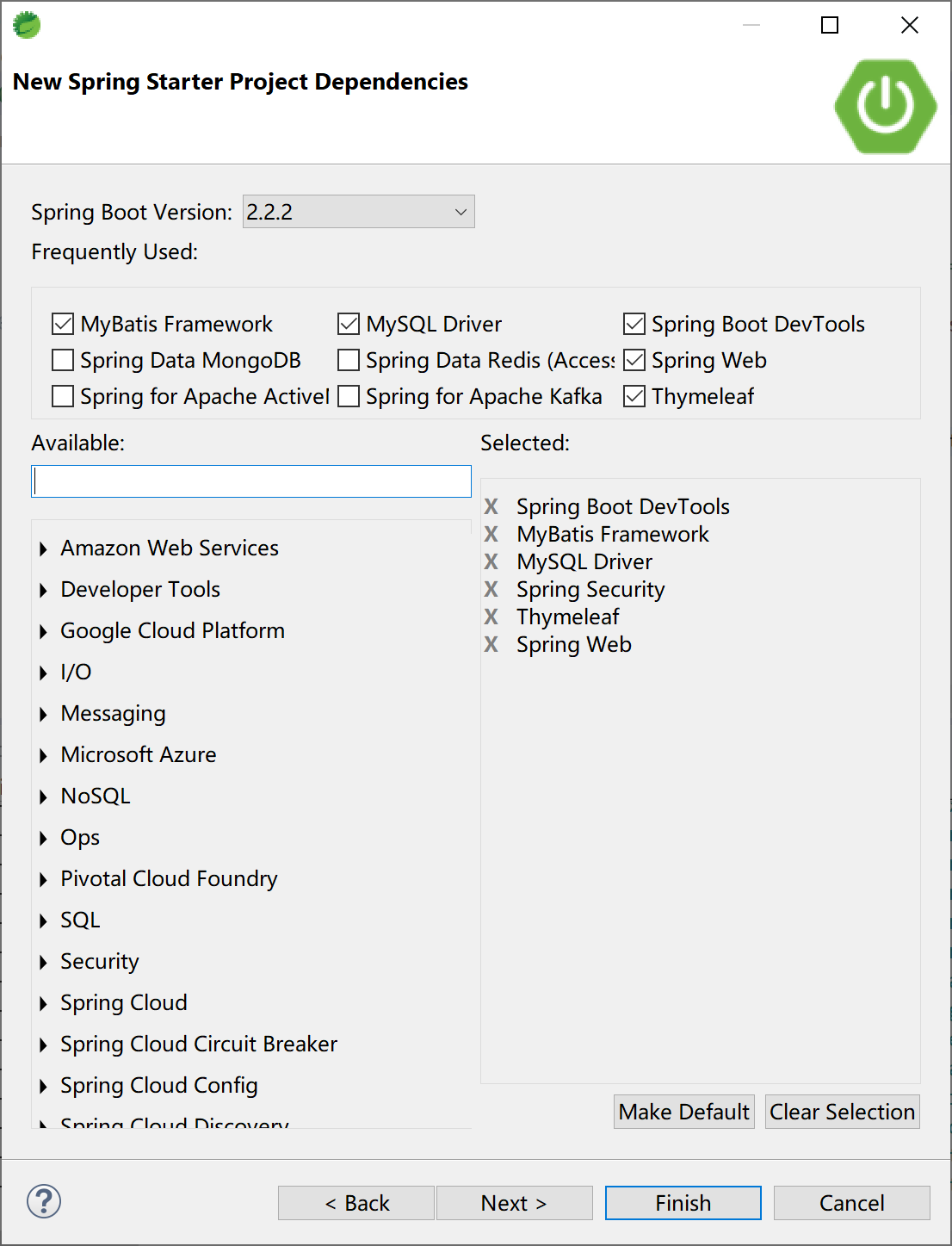Click X icon beside MySQL Driver
952x1246 pixels.
click(x=491, y=561)
